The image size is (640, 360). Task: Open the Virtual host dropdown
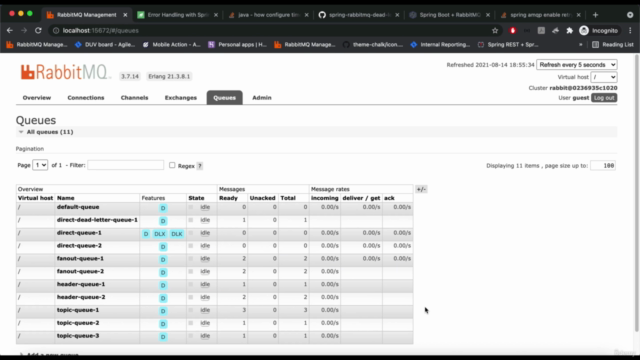[x=604, y=77]
